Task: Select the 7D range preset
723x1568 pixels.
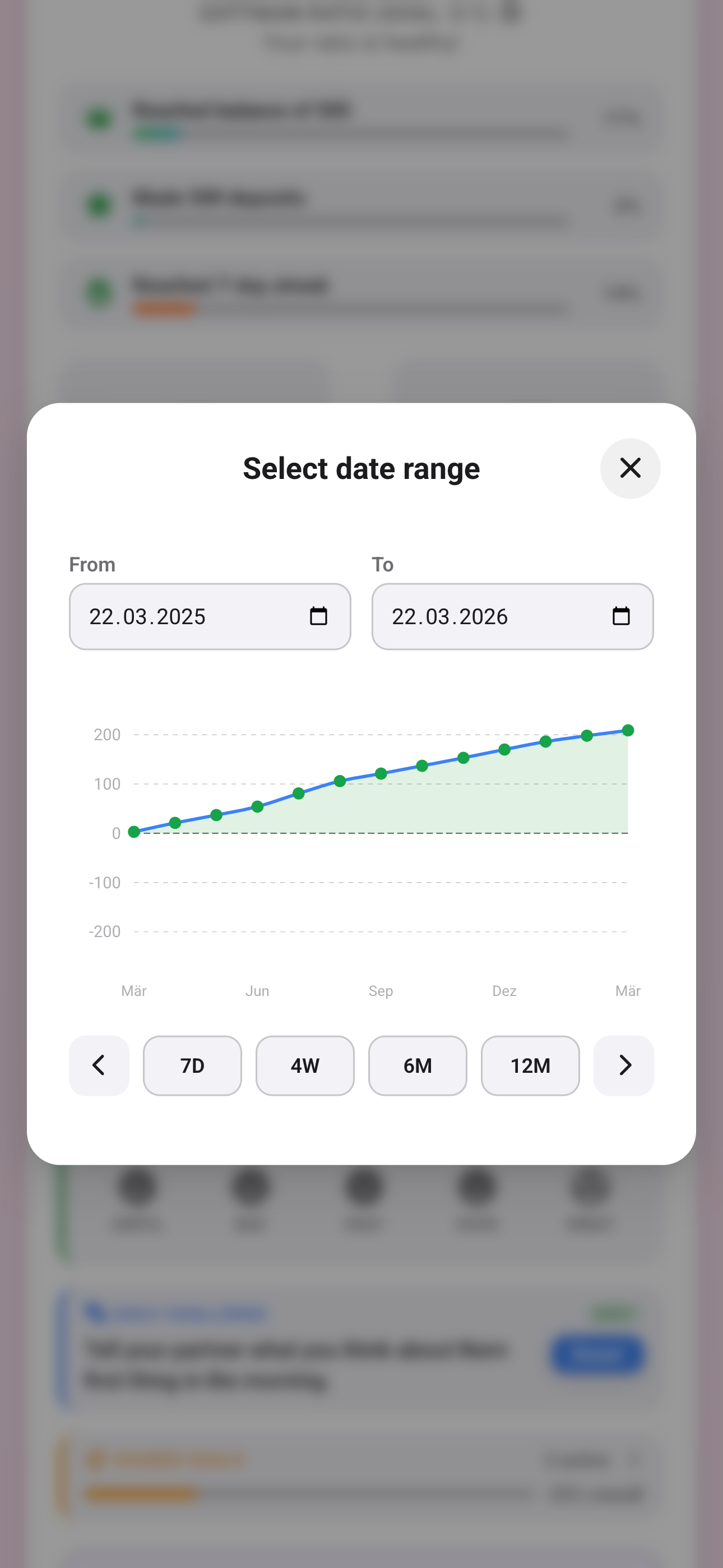Action: [192, 1065]
